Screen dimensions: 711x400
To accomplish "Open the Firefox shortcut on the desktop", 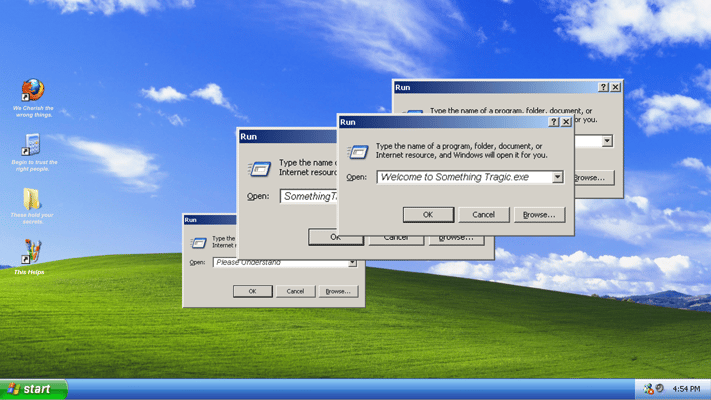I will 33,90.
